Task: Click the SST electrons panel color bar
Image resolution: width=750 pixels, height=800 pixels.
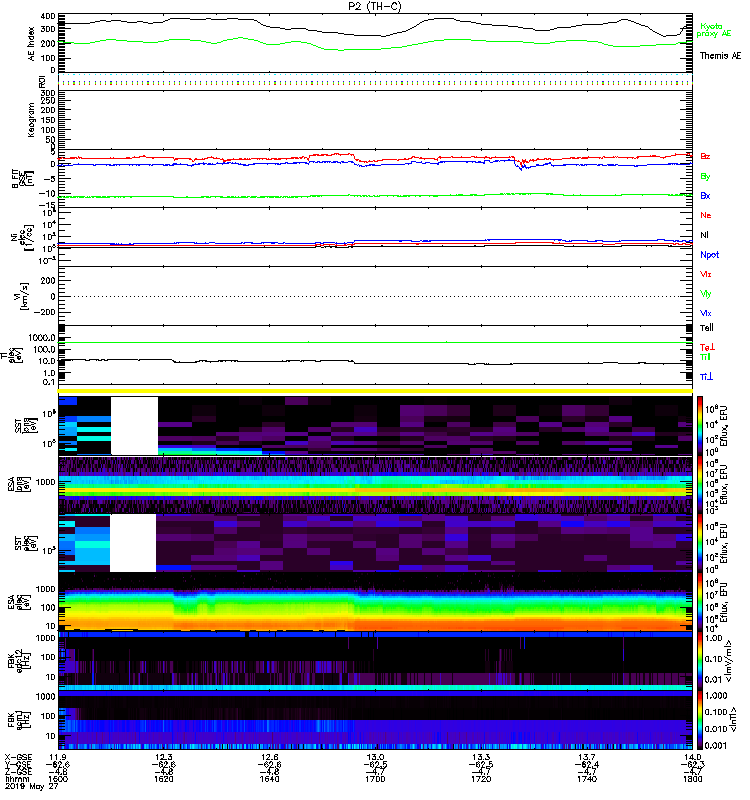Action: pos(700,543)
